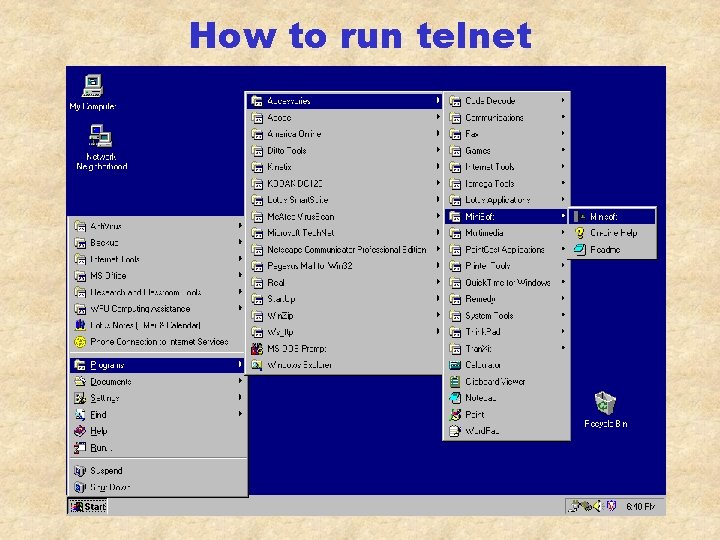This screenshot has width=720, height=540.
Task: Open Multimedia under Accessories
Action: tap(507, 233)
